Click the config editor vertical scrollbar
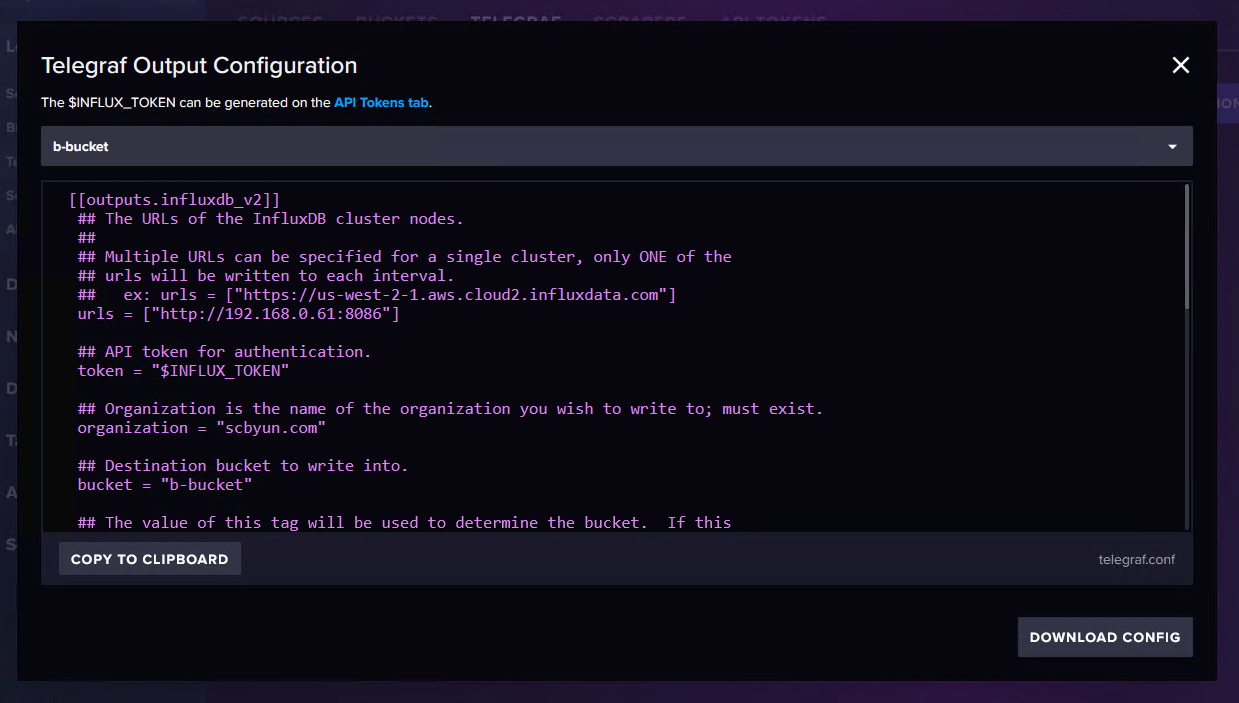The image size is (1239, 703). (1187, 247)
